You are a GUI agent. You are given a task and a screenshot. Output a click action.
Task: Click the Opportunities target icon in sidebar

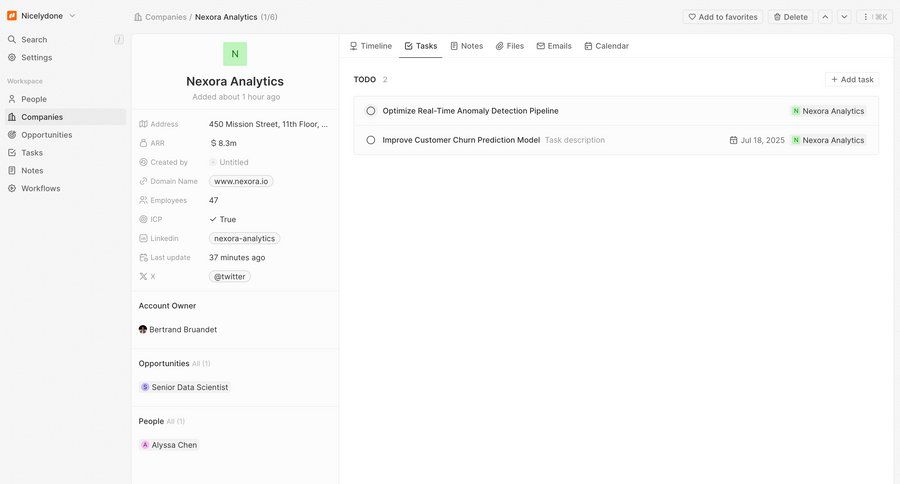click(x=11, y=134)
